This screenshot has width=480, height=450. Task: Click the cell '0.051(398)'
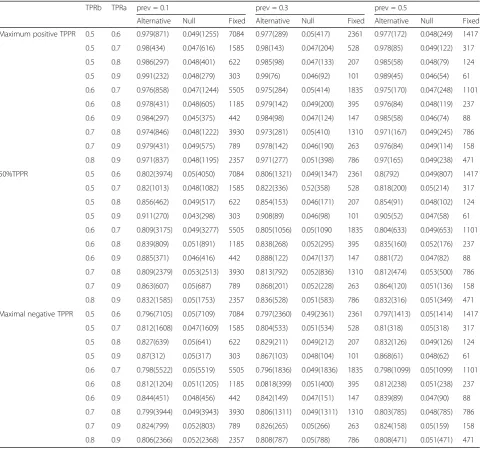click(x=318, y=160)
